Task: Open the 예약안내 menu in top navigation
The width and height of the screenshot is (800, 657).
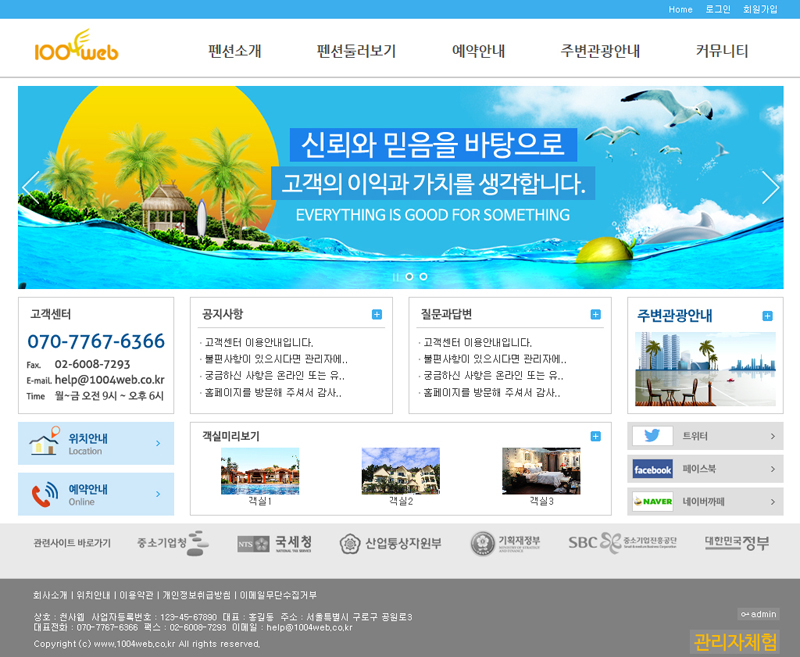Action: tap(478, 51)
